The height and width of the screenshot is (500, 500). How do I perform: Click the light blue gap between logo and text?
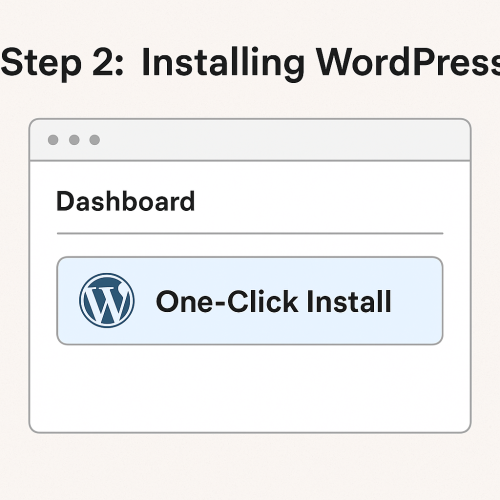coord(145,301)
